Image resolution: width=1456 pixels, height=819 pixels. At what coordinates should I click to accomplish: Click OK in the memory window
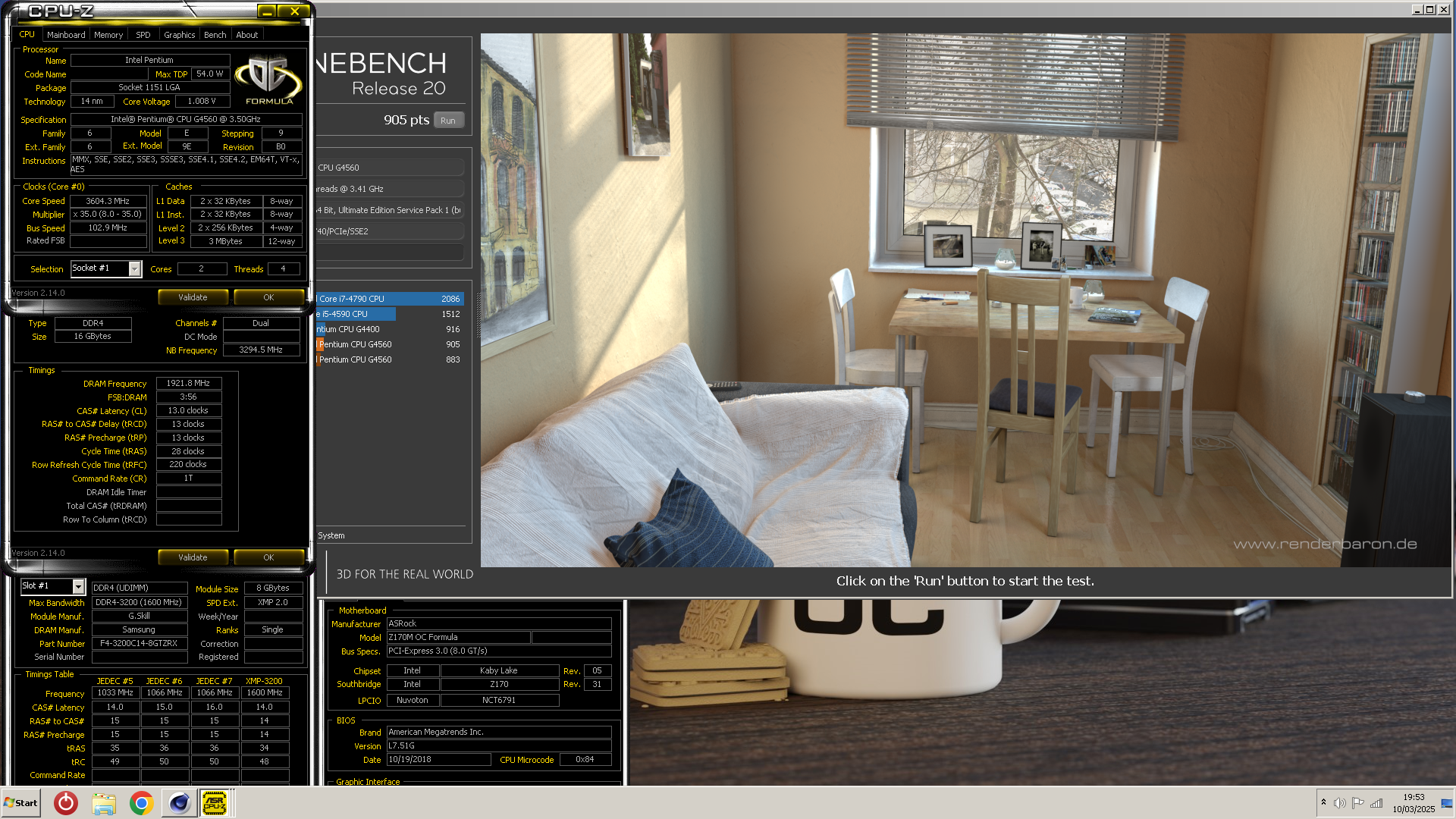pyautogui.click(x=268, y=557)
